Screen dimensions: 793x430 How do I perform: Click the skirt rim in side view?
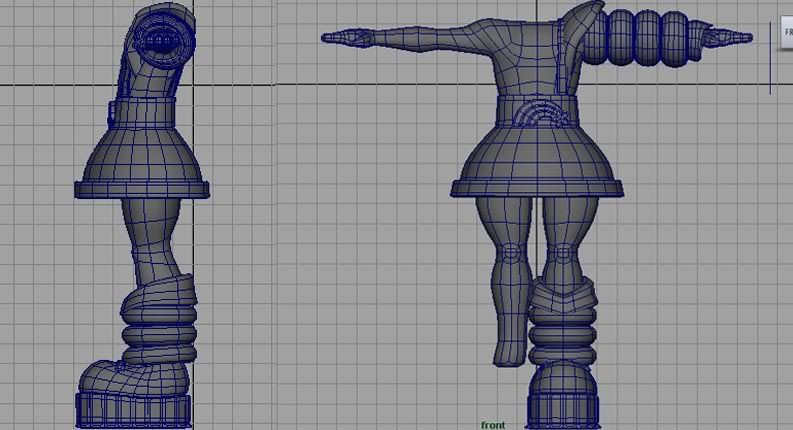pos(140,188)
